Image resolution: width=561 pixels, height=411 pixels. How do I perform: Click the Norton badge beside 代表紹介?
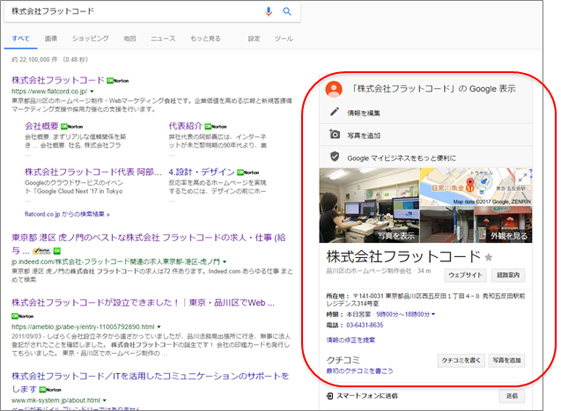(216, 127)
